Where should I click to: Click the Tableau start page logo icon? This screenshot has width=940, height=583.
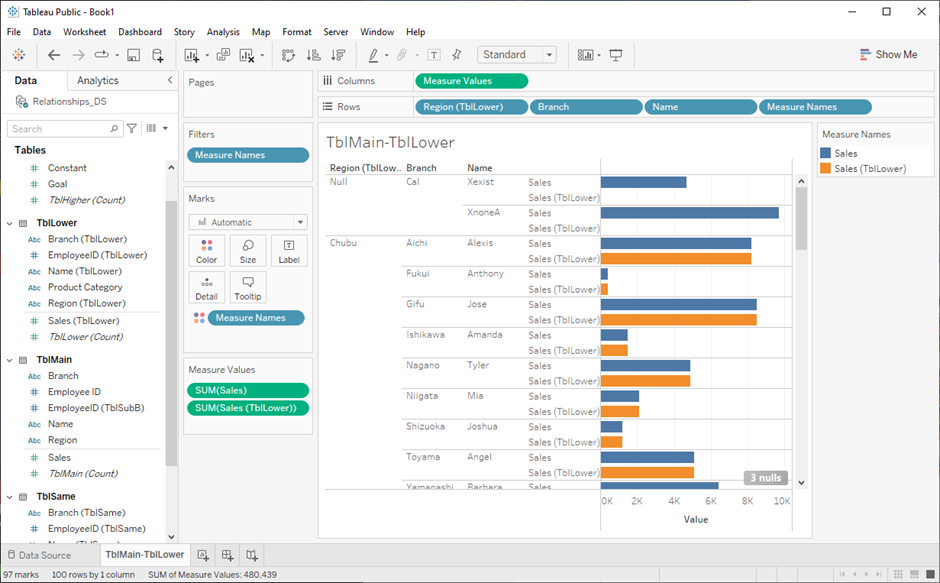[19, 55]
